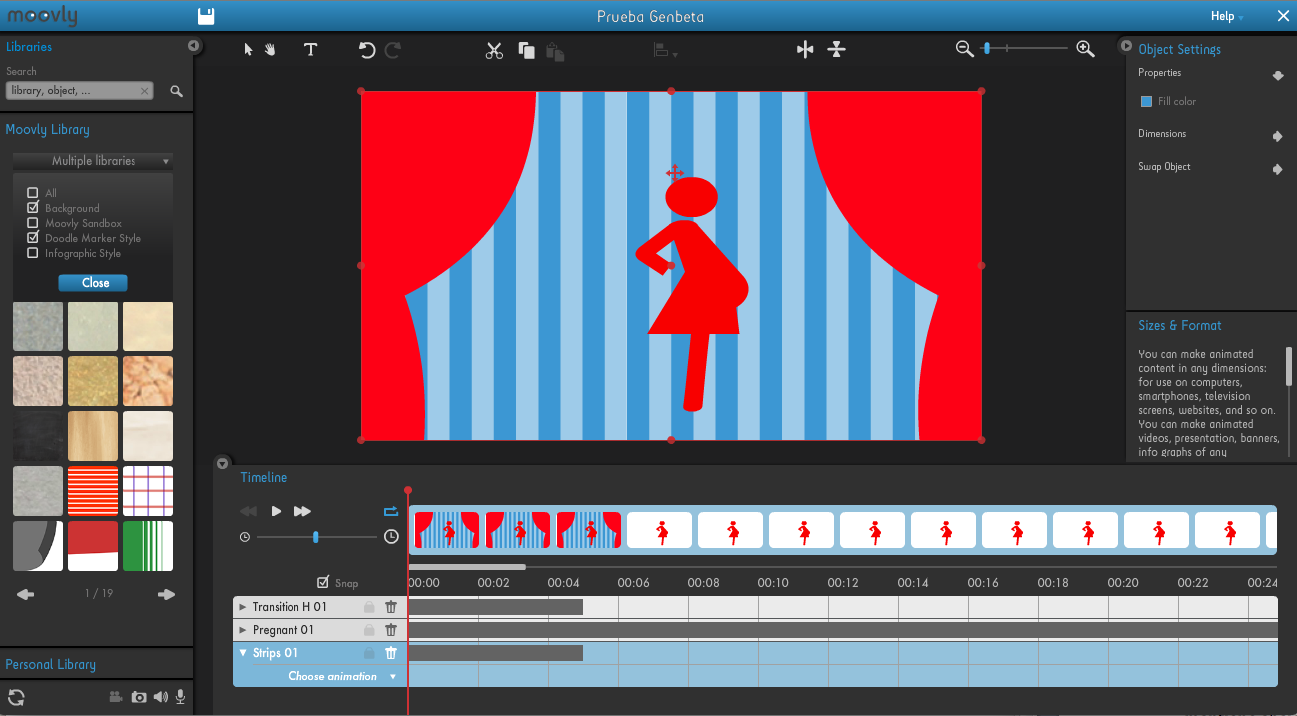Click the Close button under library checkboxes
The image size is (1297, 716).
point(93,282)
